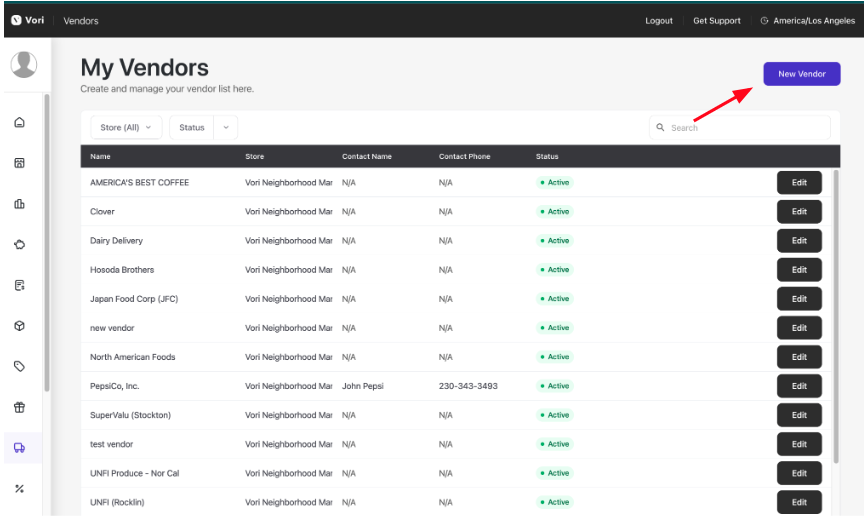Click Contact Phone column header
This screenshot has height=518, width=864.
[465, 157]
